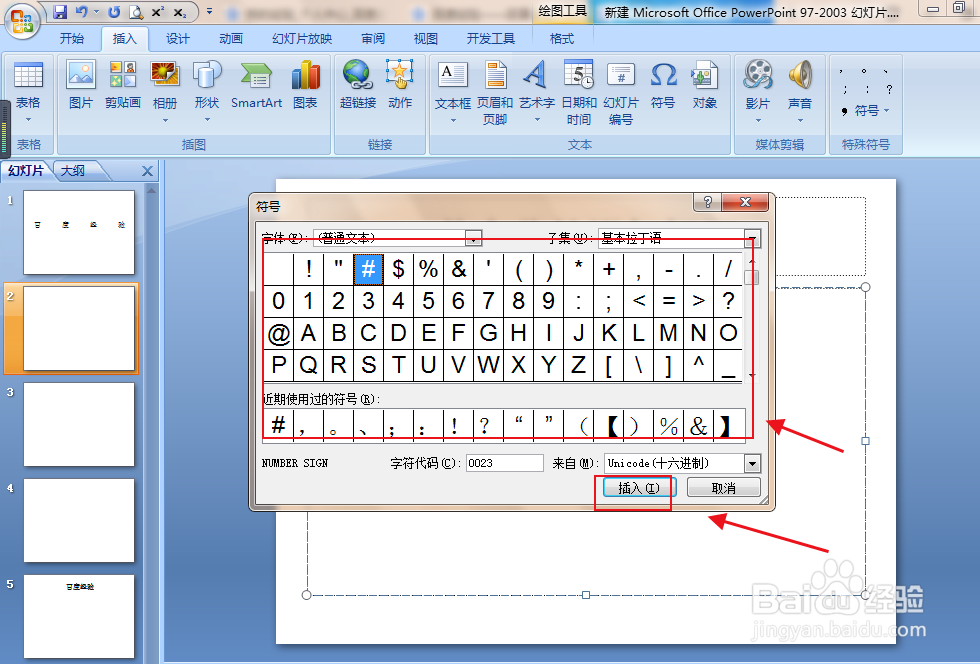This screenshot has height=664, width=980.
Task: Insert date and time (日期和时间)
Action: [x=579, y=93]
